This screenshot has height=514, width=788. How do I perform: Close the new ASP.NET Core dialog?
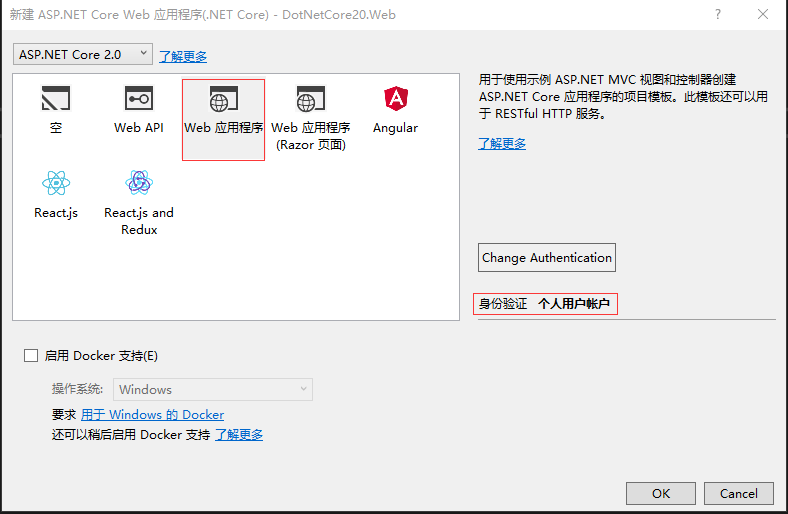763,14
